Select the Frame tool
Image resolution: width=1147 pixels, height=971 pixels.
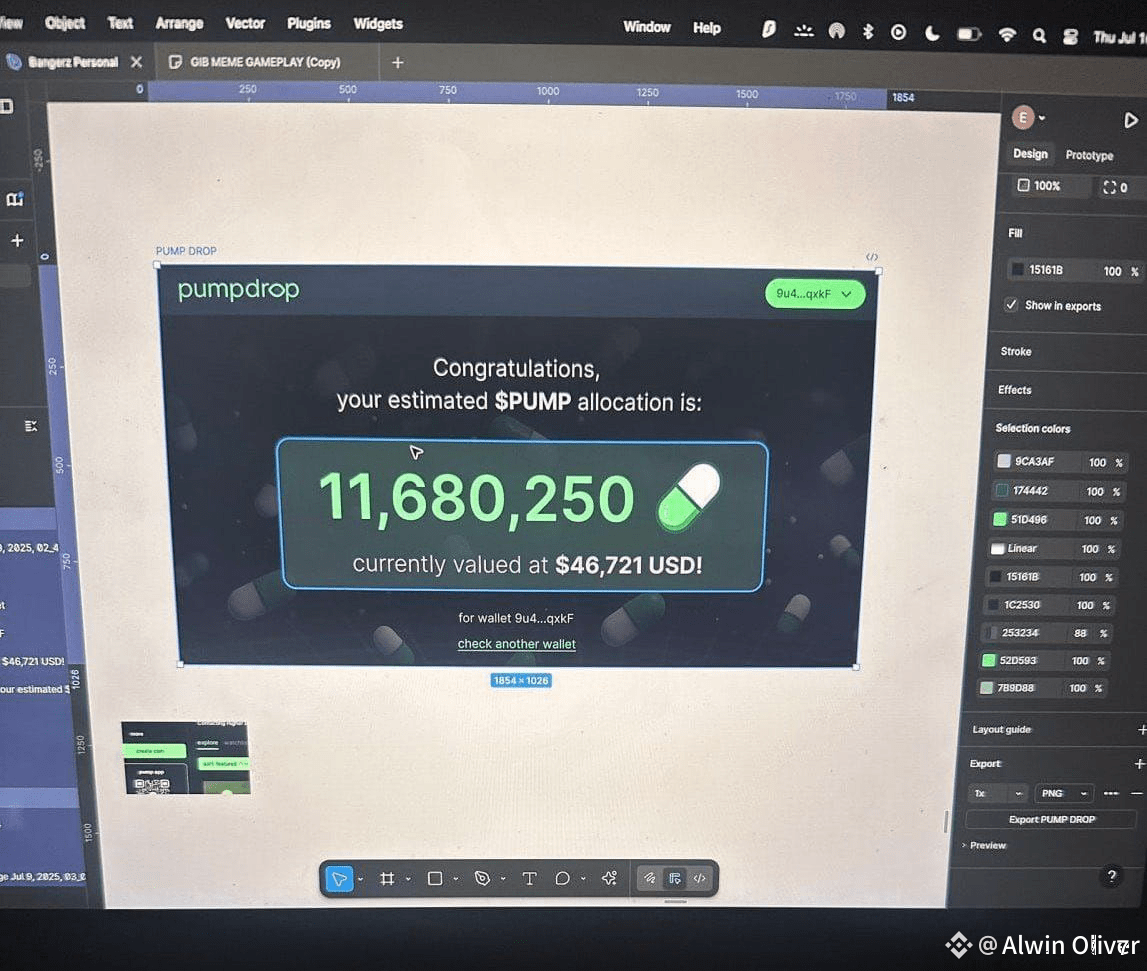387,878
